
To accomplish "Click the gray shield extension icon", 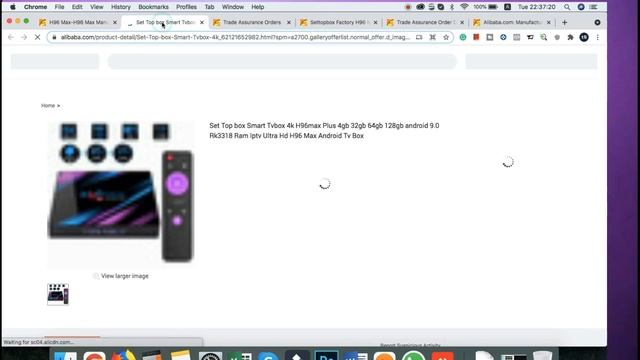I will [557, 37].
